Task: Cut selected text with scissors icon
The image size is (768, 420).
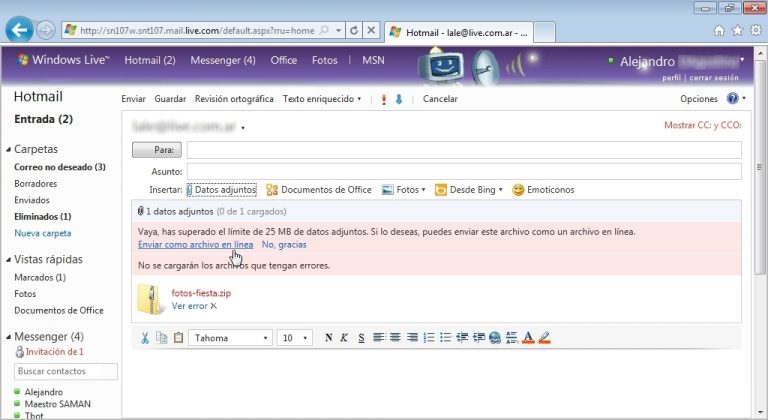Action: 145,338
